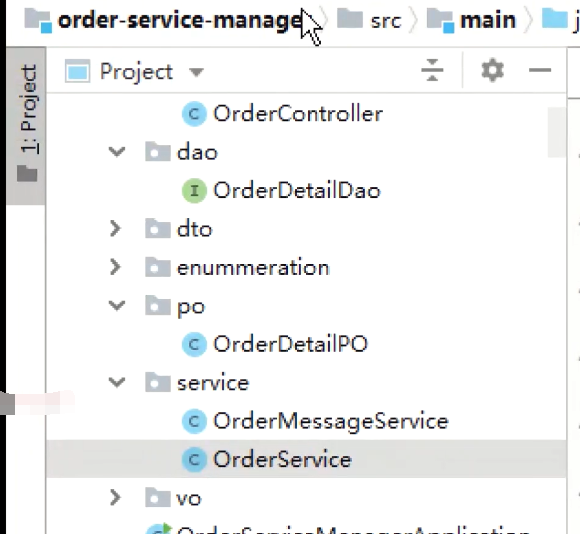The image size is (580, 534).
Task: Select the OrderDetailDao interface
Action: (297, 190)
